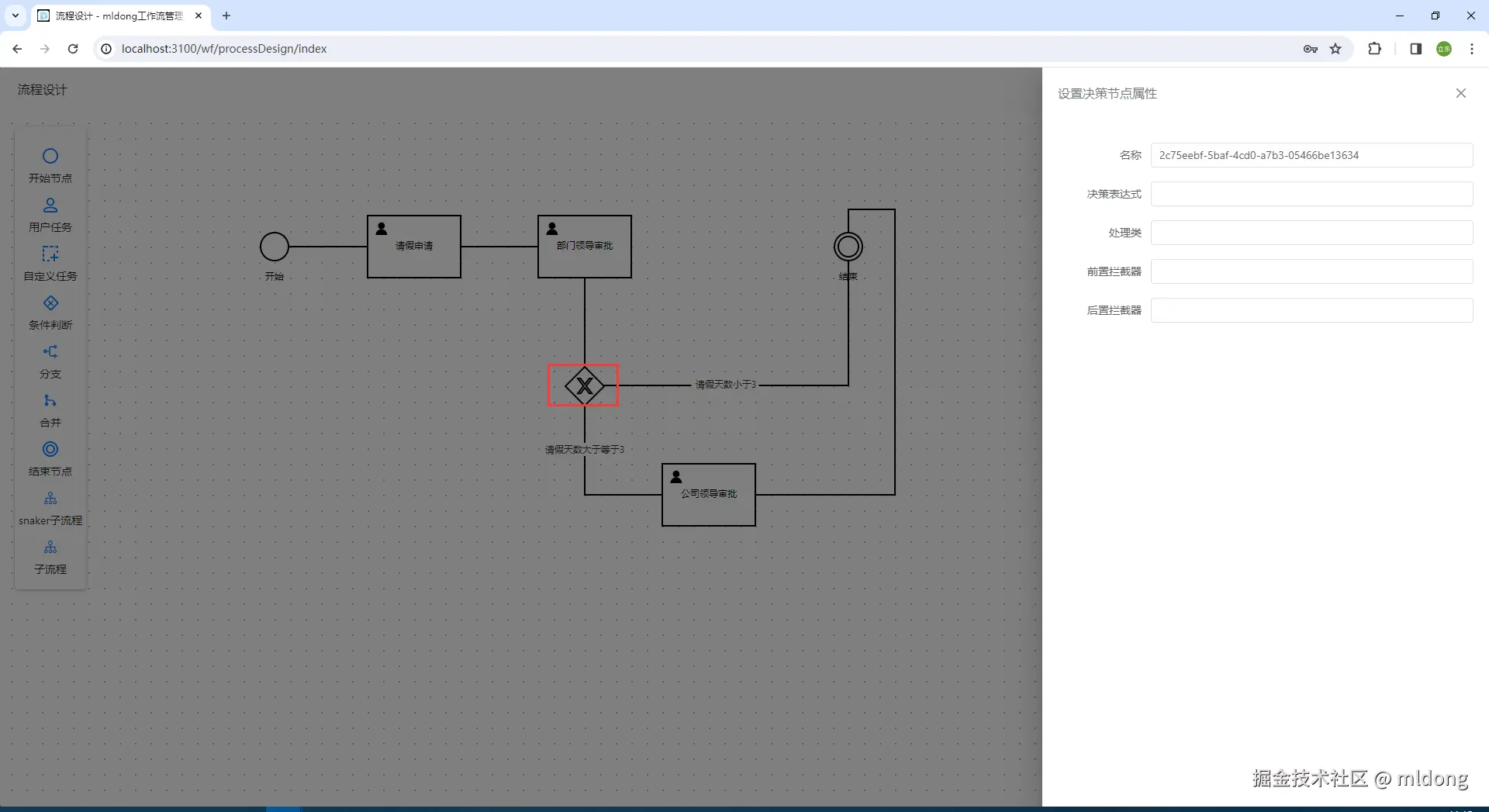Select the 部门领导审批 task node
The image size is (1489, 812).
585,247
